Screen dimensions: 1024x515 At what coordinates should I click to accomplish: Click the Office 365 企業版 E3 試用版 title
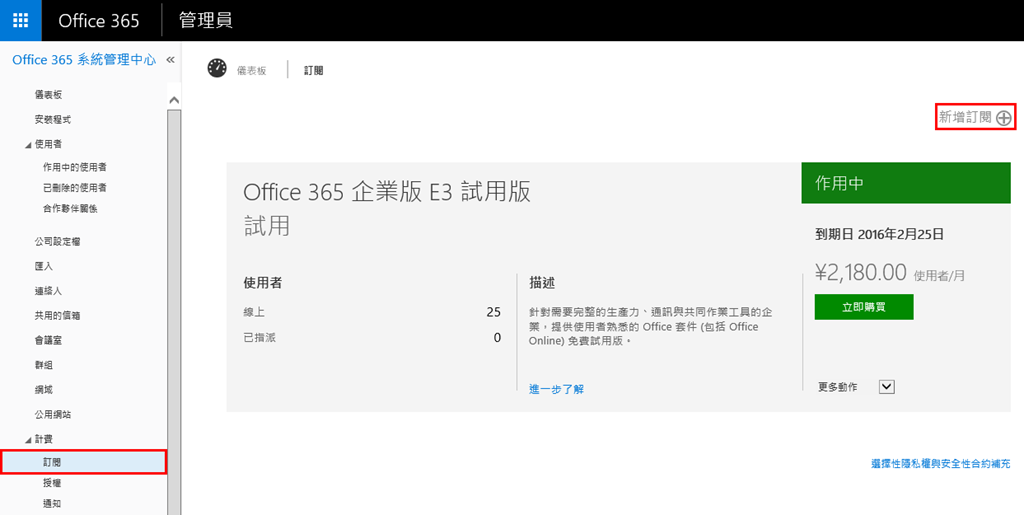tap(387, 193)
